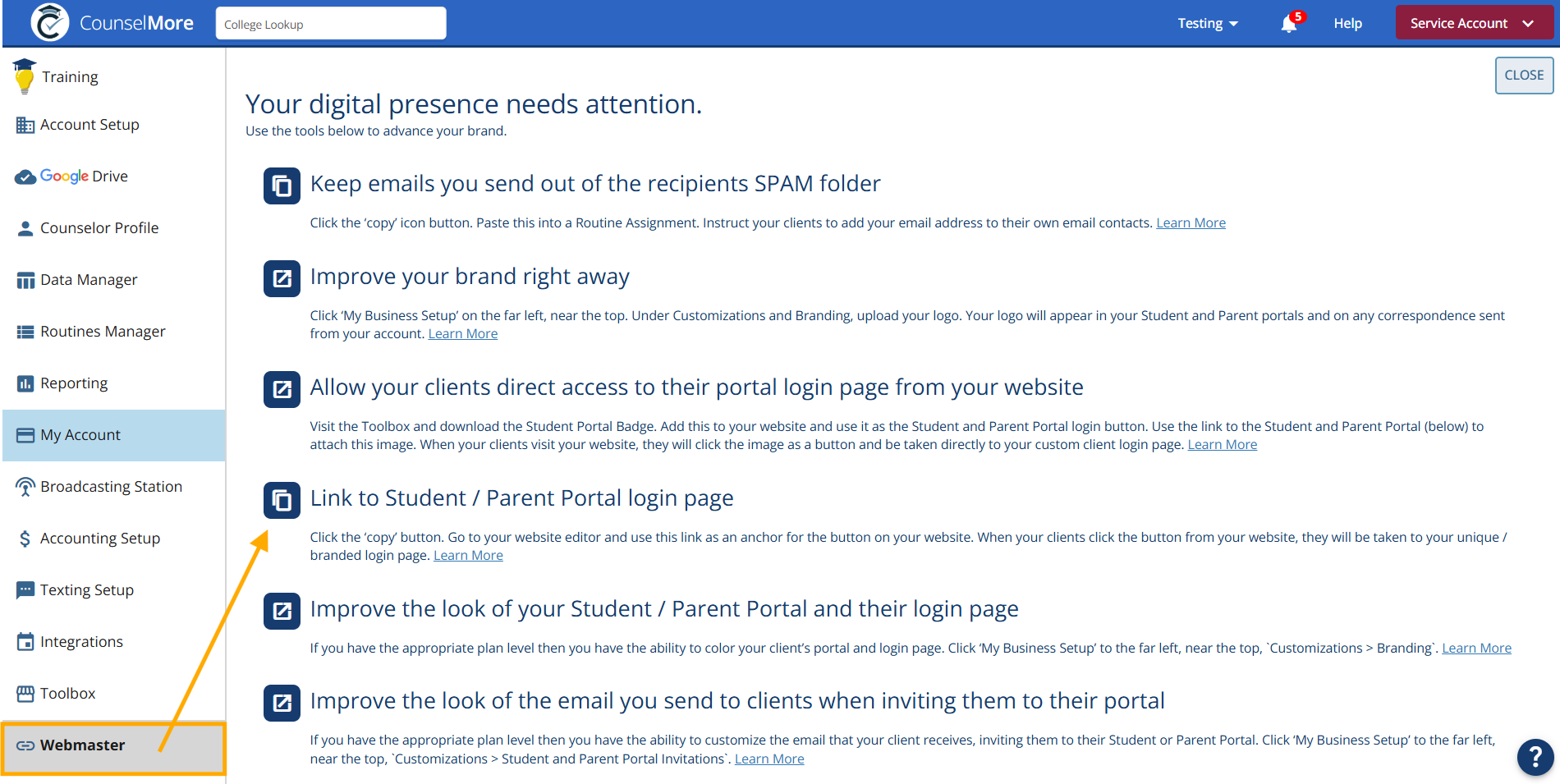Viewport: 1560px width, 784px height.
Task: Click edit icon for portal login page look
Action: pos(282,611)
